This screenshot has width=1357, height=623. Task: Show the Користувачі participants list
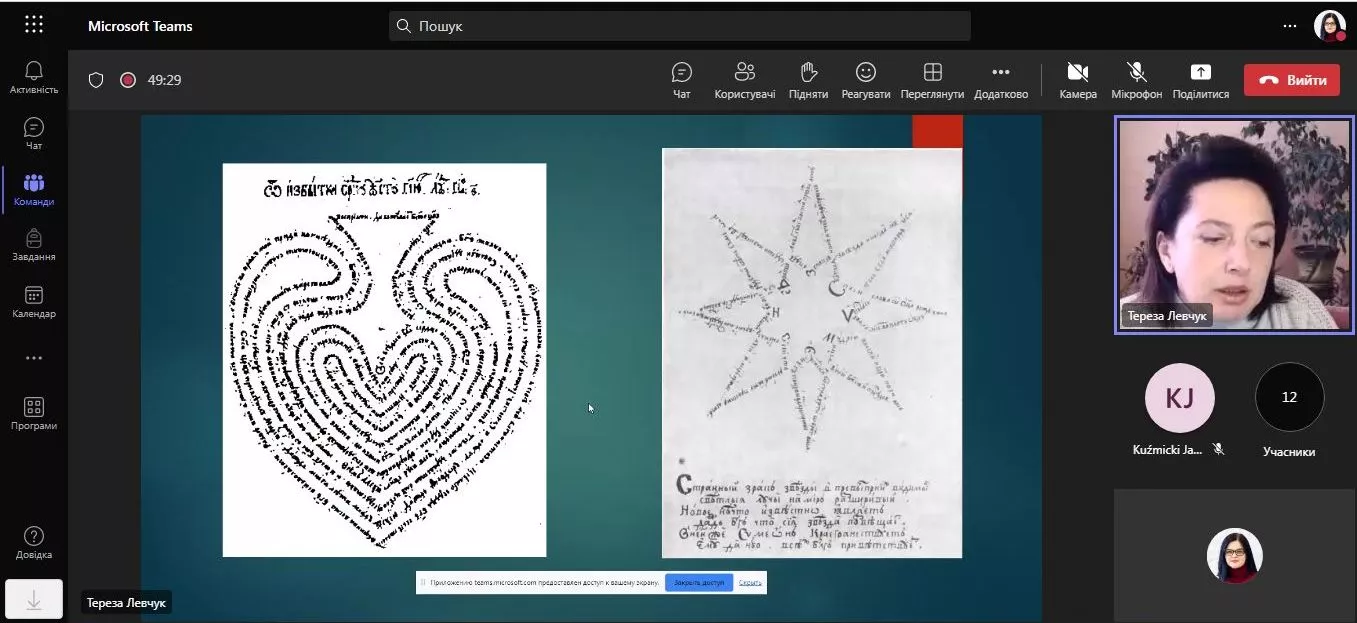(744, 80)
